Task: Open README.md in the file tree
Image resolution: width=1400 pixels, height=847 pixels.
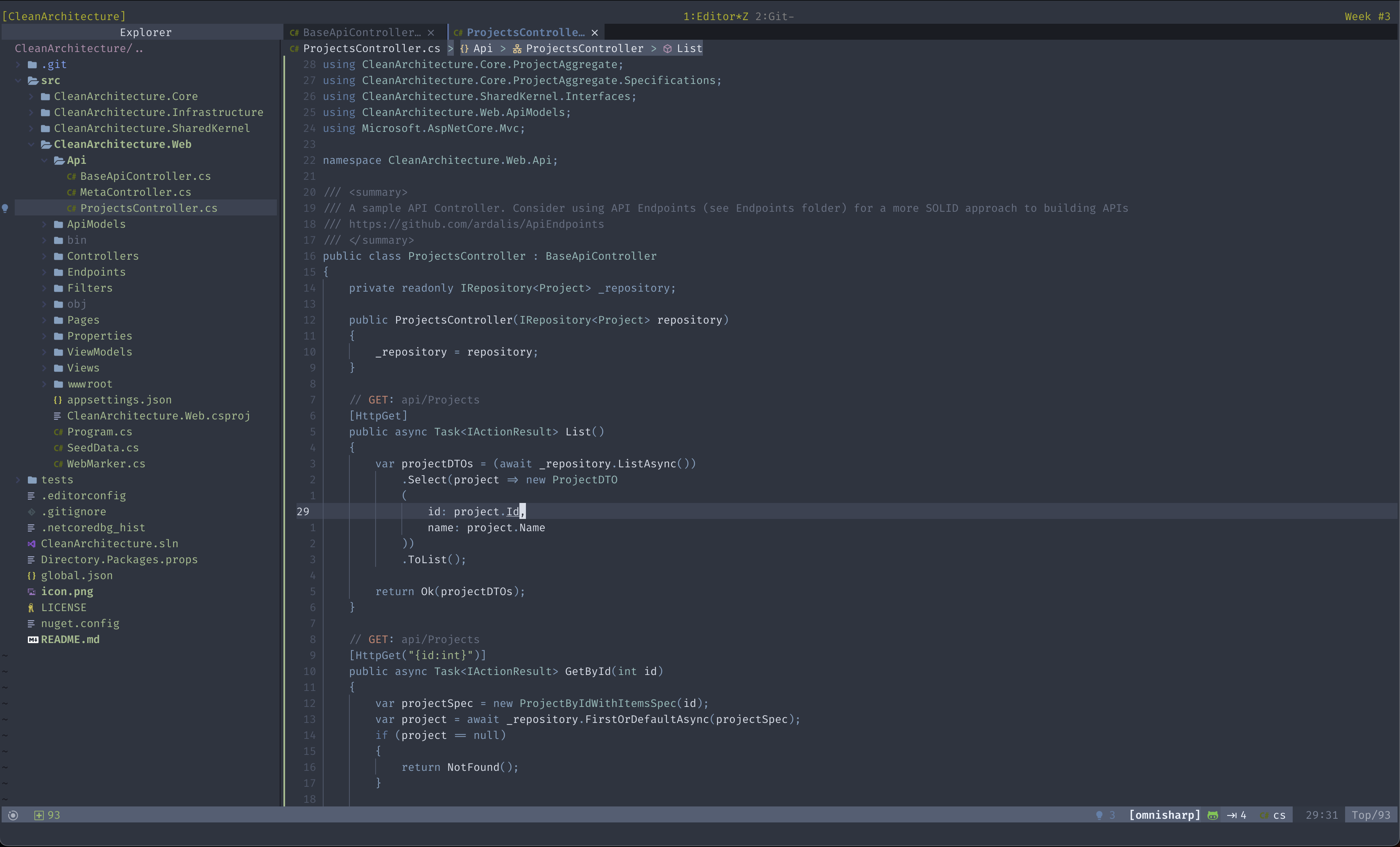Action: click(x=70, y=639)
